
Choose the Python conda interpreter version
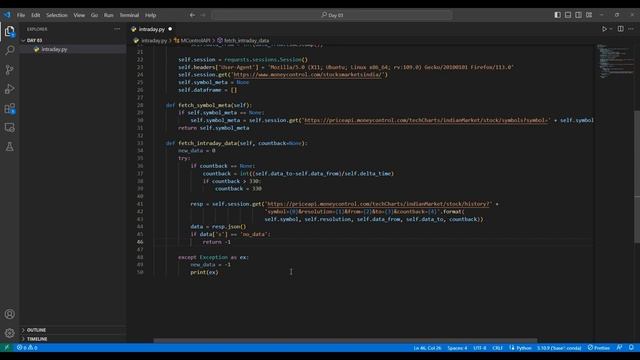[559, 348]
